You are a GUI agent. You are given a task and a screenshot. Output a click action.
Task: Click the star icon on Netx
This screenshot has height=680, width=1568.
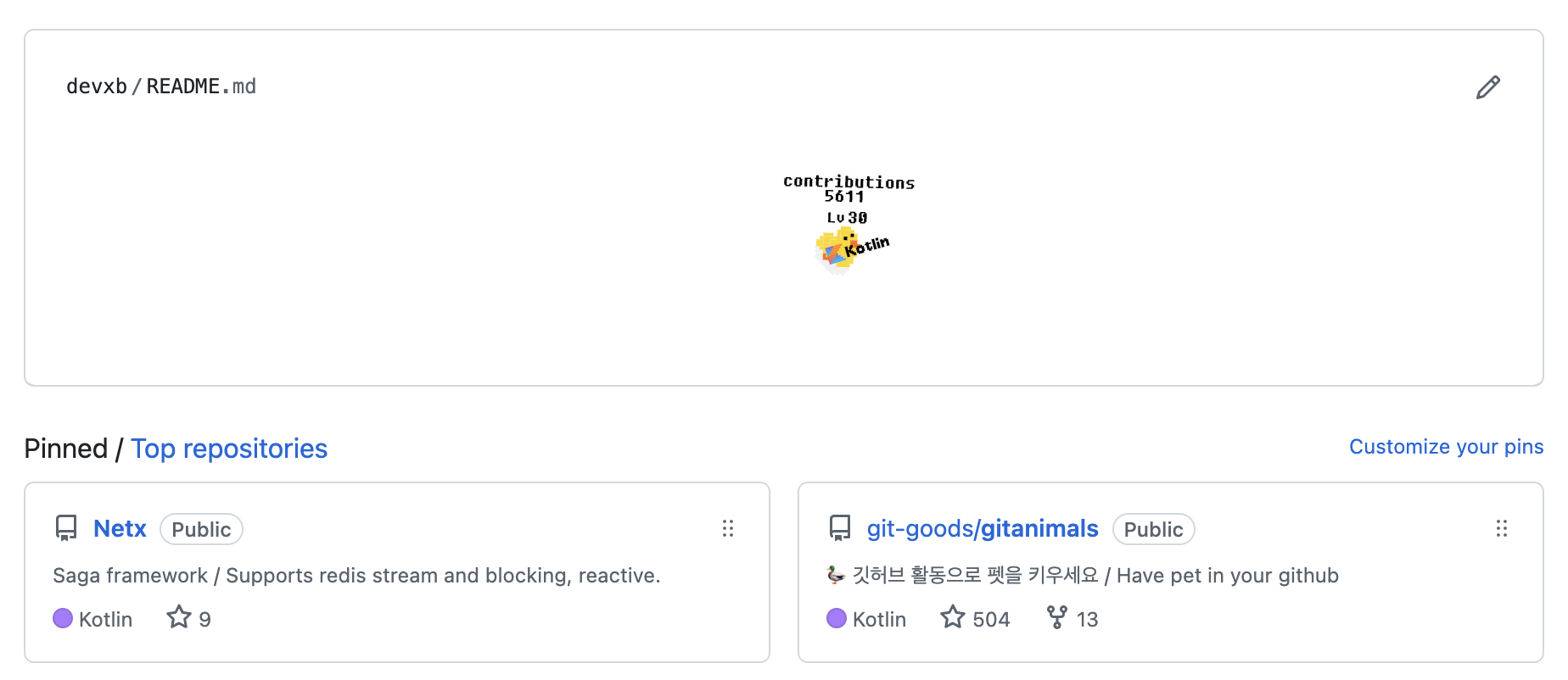pyautogui.click(x=179, y=617)
